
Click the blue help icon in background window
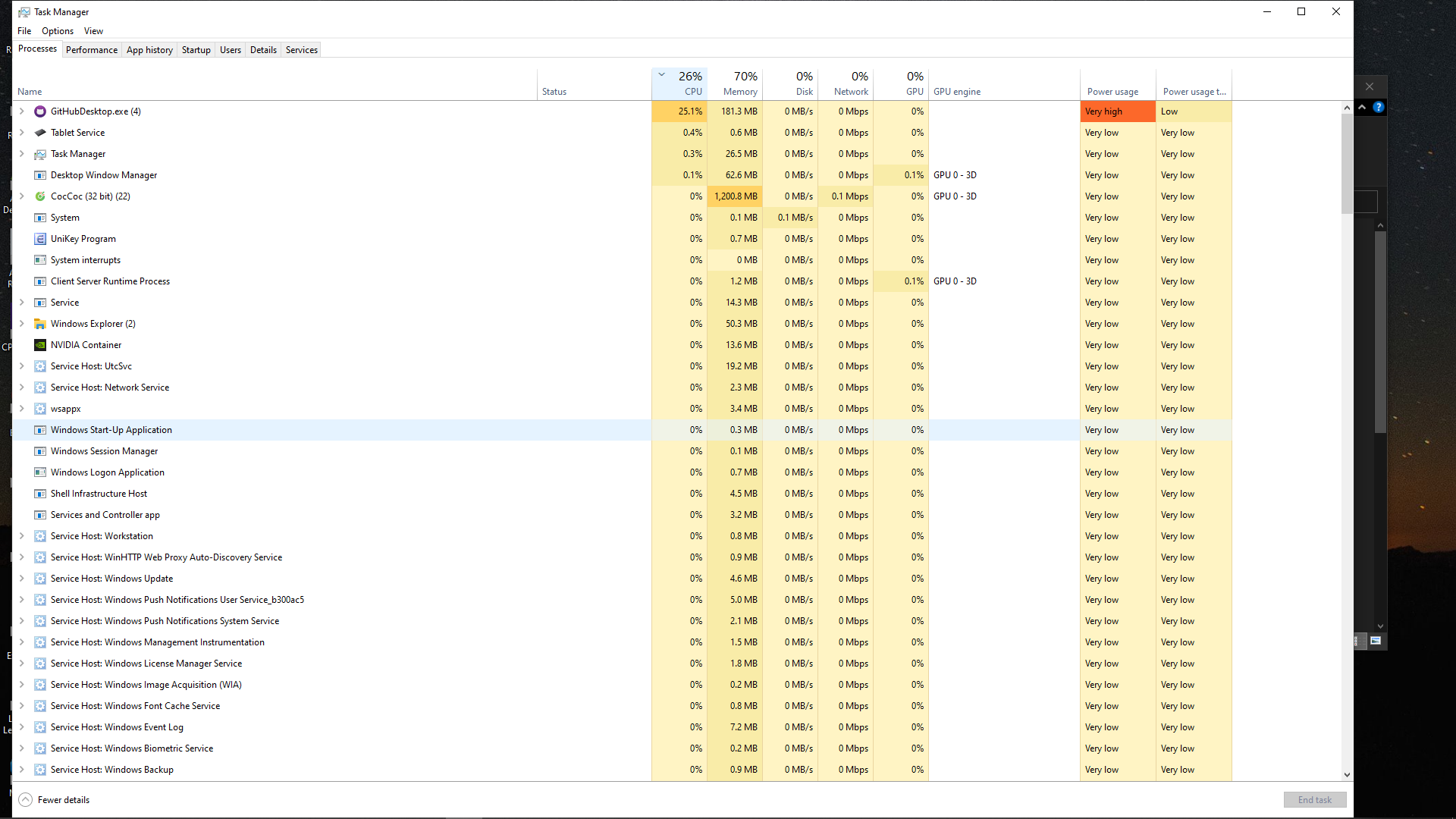(1379, 107)
